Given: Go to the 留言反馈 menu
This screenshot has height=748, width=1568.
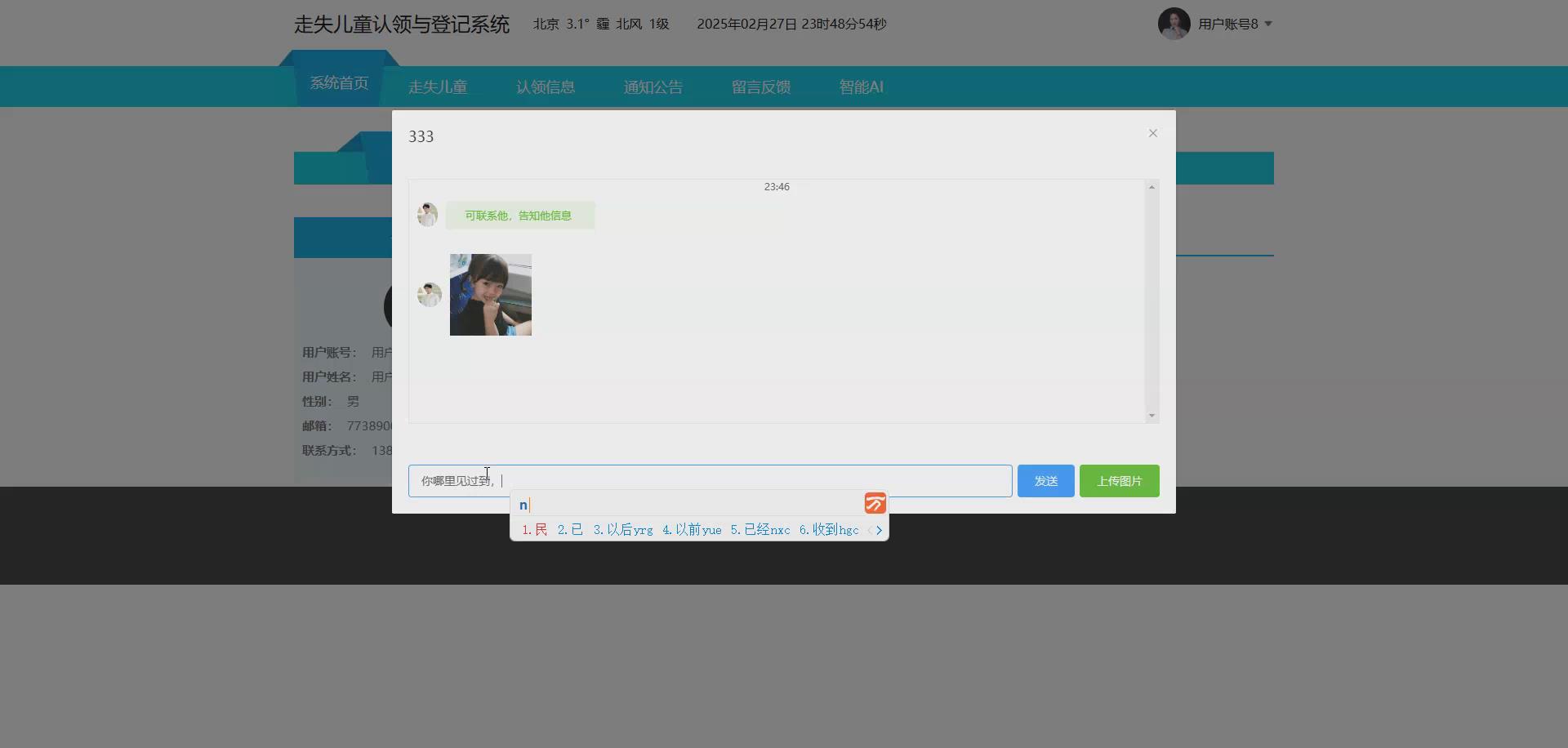Looking at the screenshot, I should click(761, 87).
